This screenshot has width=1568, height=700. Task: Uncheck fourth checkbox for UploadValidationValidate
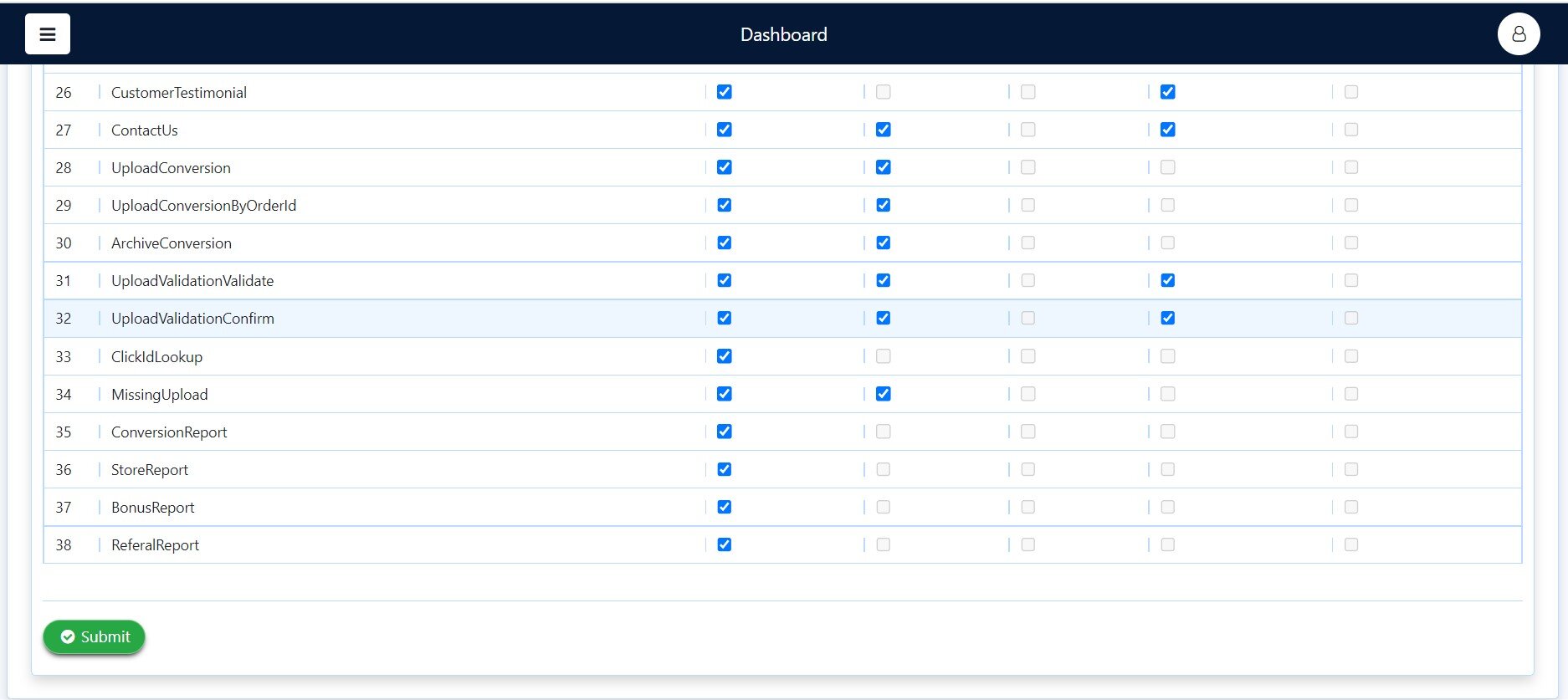point(1168,280)
